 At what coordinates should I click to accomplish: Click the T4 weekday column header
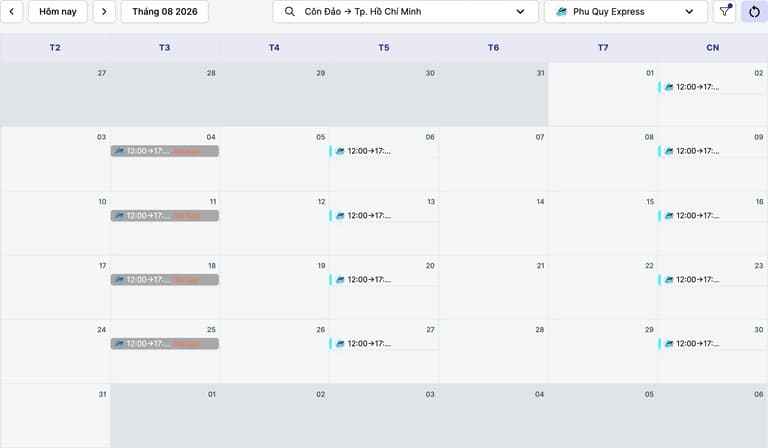(274, 47)
